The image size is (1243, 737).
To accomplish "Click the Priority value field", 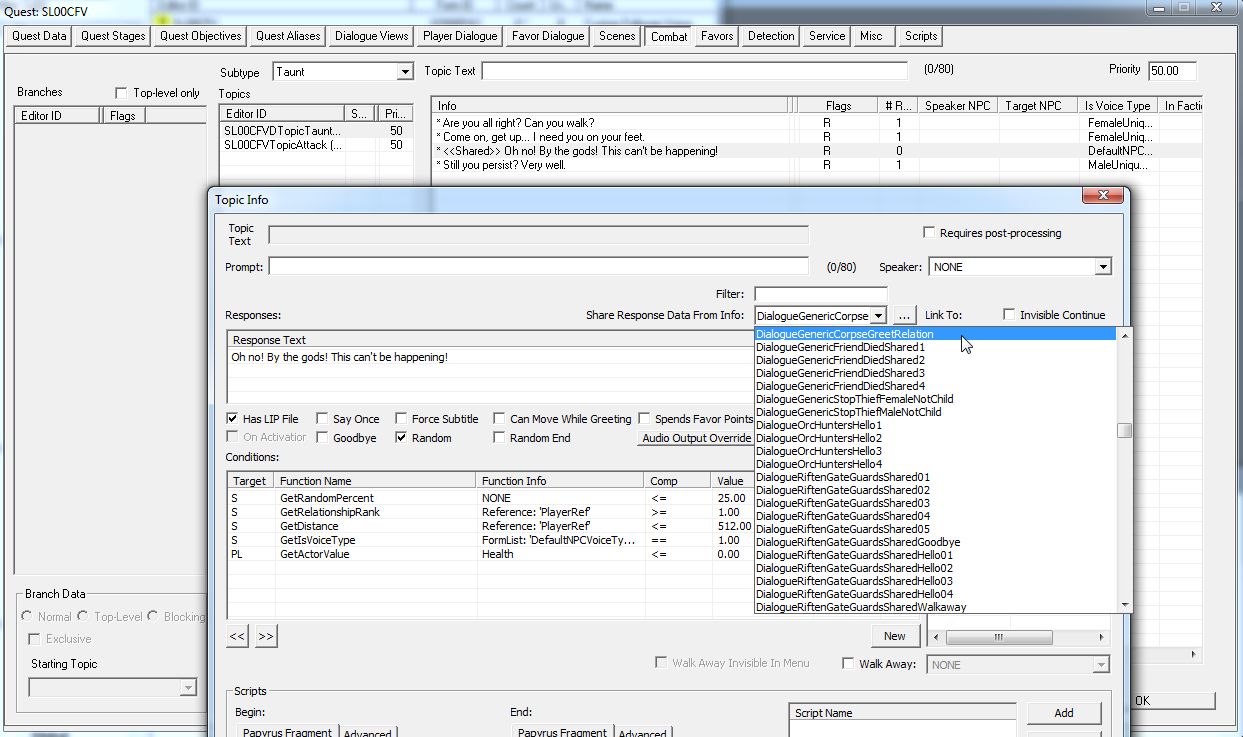I will pyautogui.click(x=1172, y=71).
